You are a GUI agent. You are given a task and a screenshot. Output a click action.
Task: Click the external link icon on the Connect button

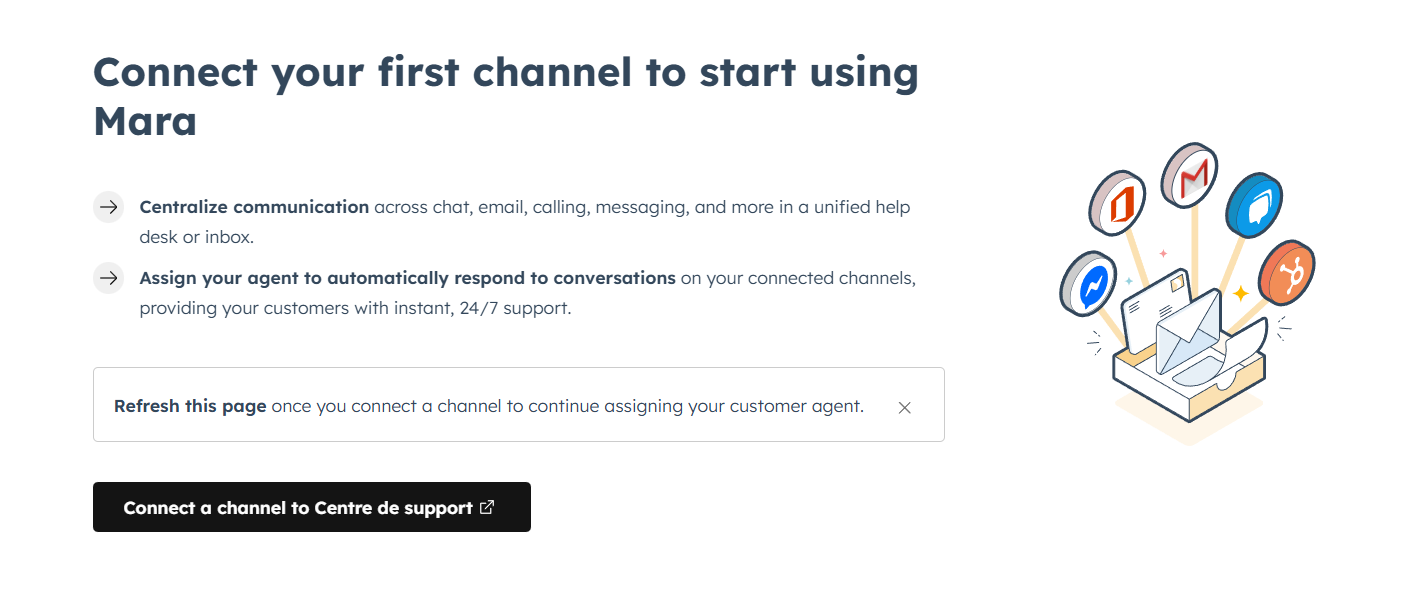487,507
